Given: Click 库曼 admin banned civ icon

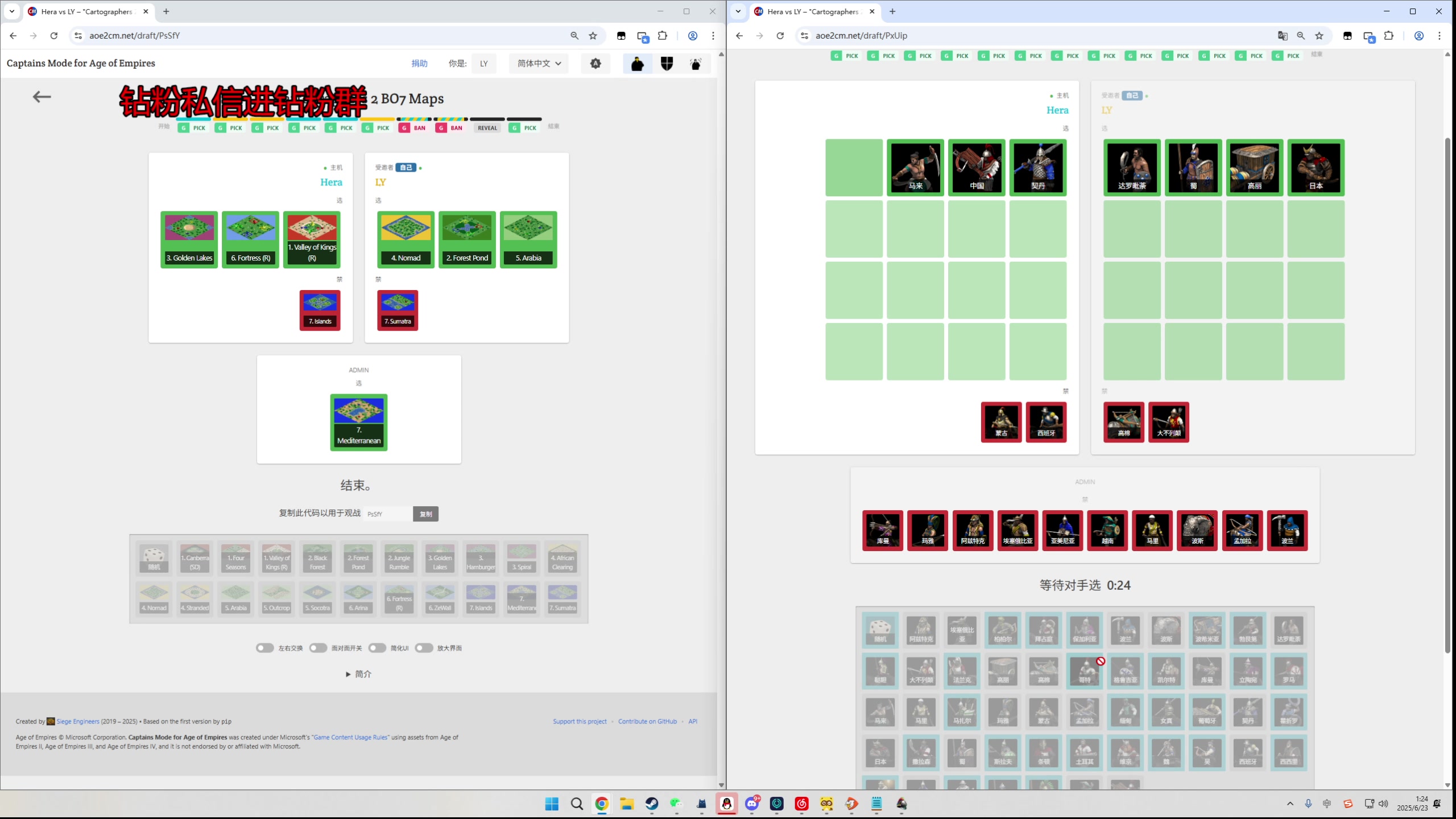Looking at the screenshot, I should [883, 531].
